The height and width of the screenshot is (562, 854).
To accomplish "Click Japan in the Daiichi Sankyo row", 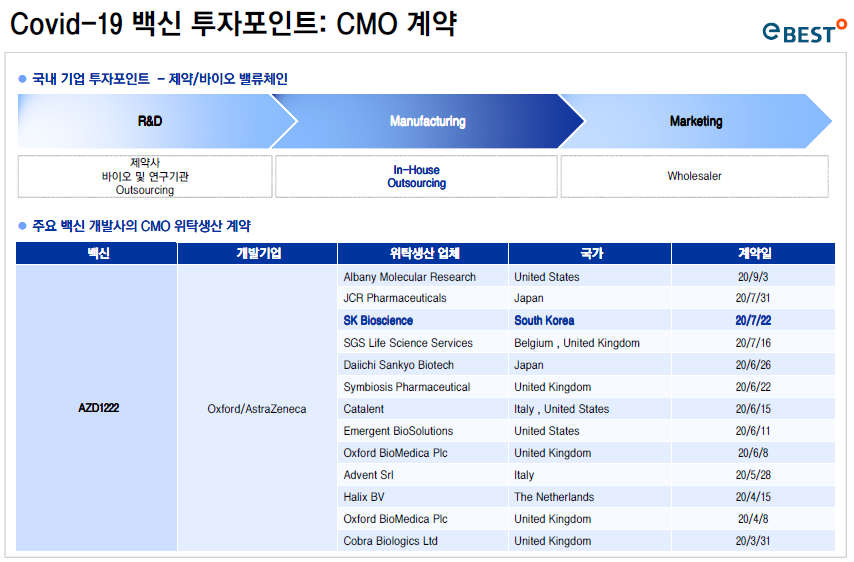I will (x=529, y=365).
